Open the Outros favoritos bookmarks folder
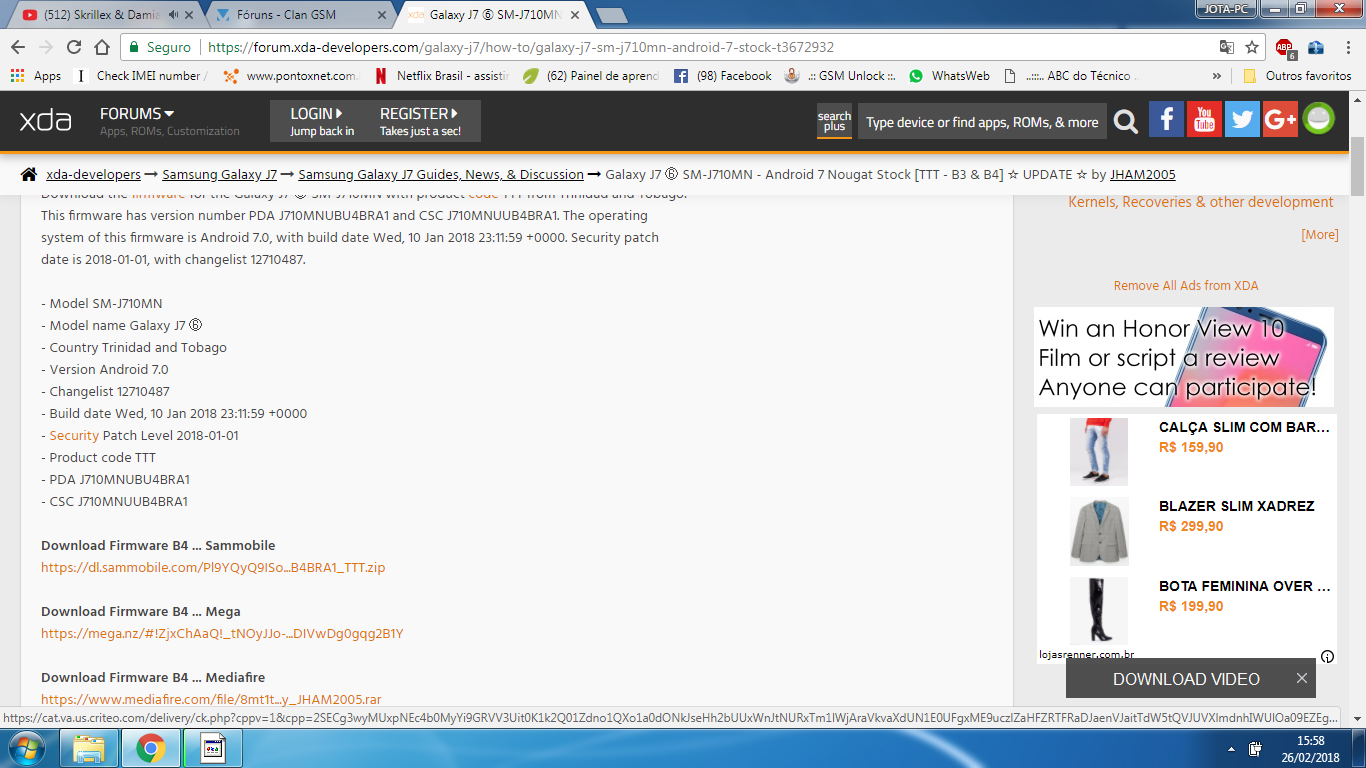 point(1297,76)
